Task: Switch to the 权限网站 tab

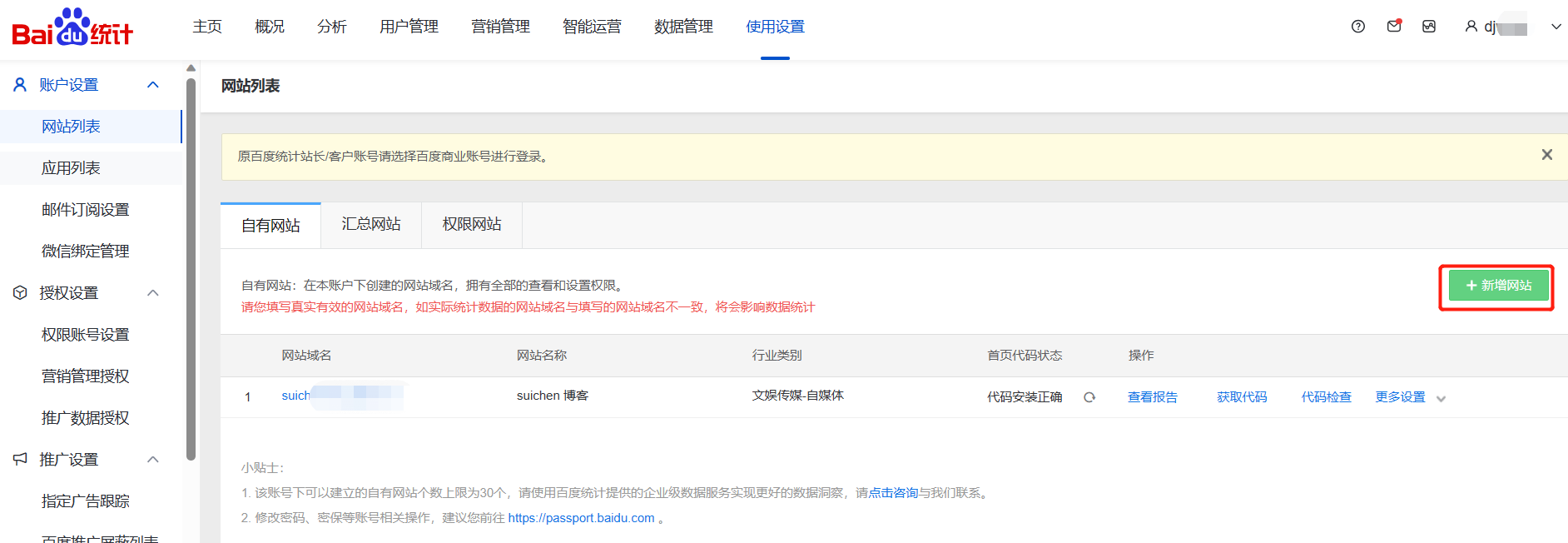Action: tap(472, 225)
